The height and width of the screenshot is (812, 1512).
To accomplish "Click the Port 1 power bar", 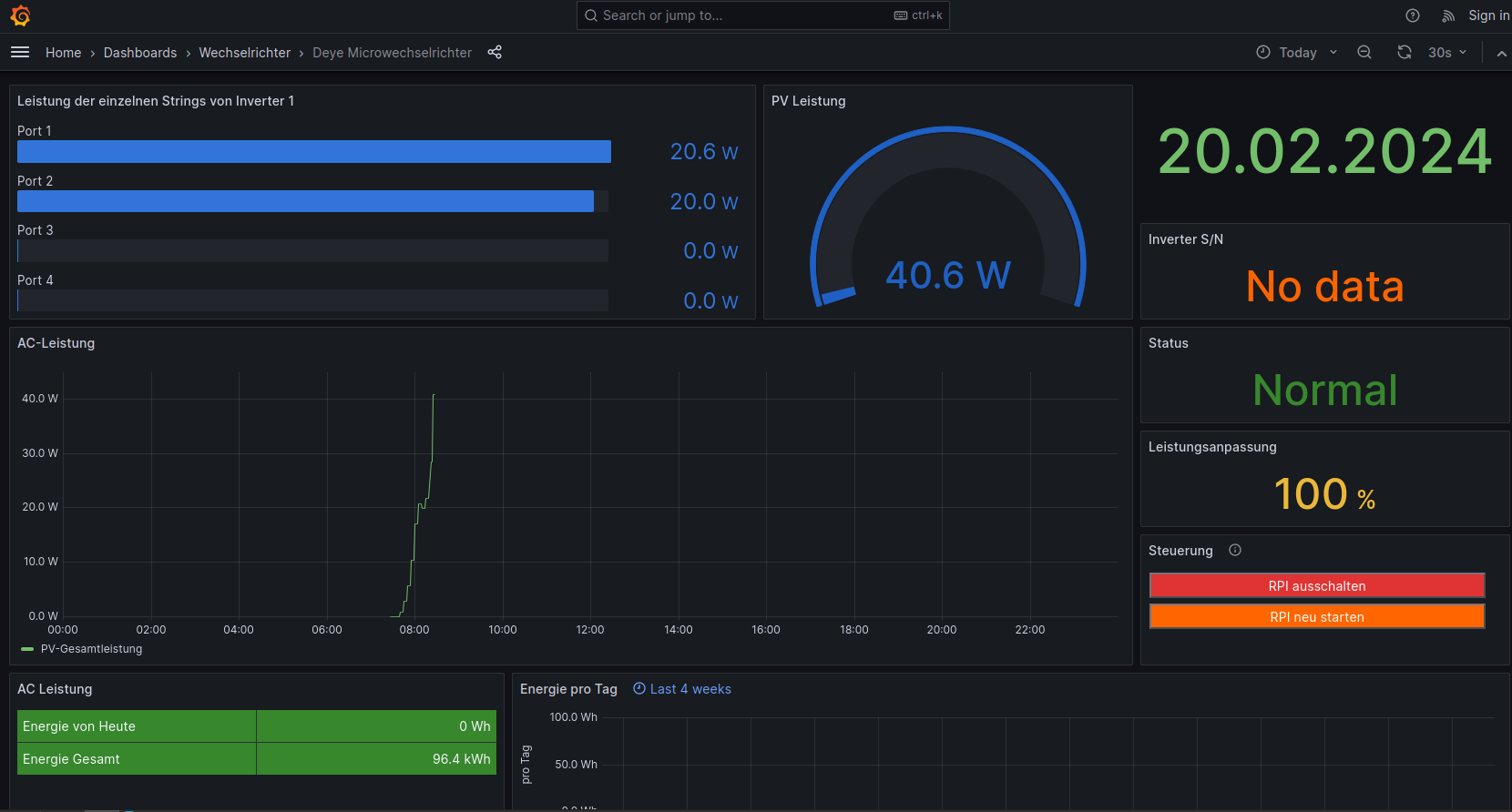I will point(313,152).
